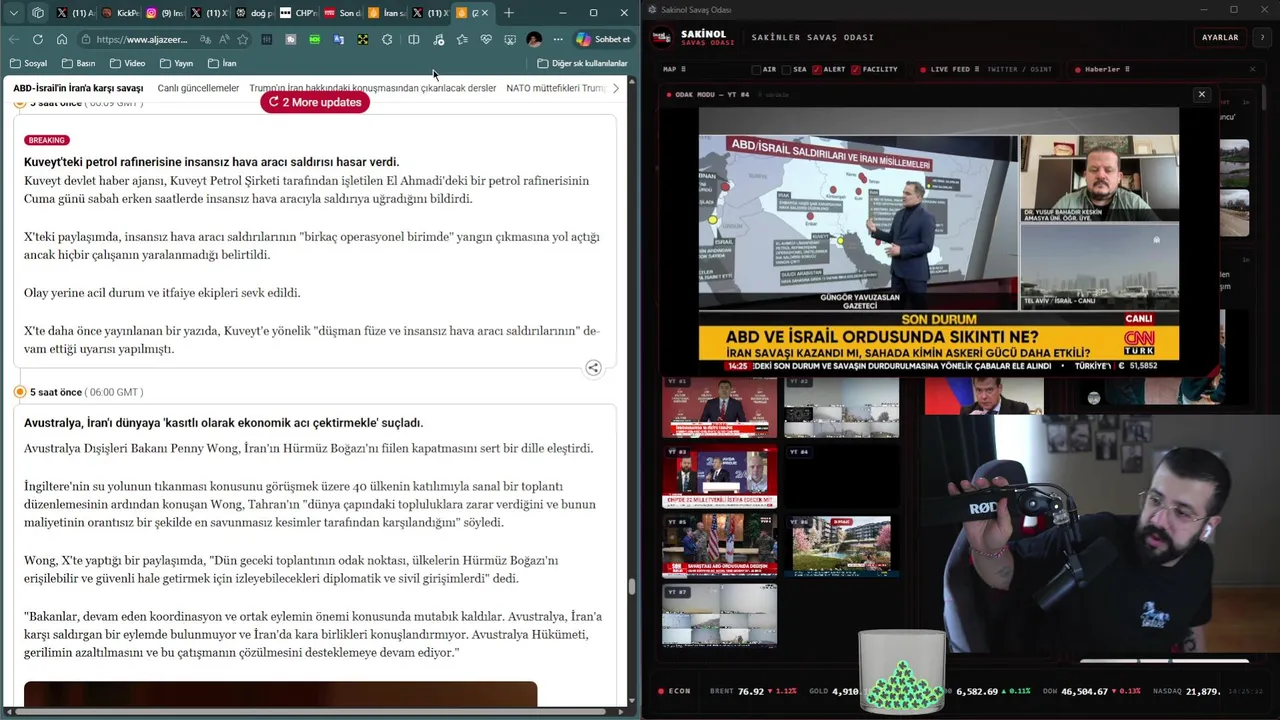
Task: Reload the Al Jazeera page
Action: (x=38, y=39)
